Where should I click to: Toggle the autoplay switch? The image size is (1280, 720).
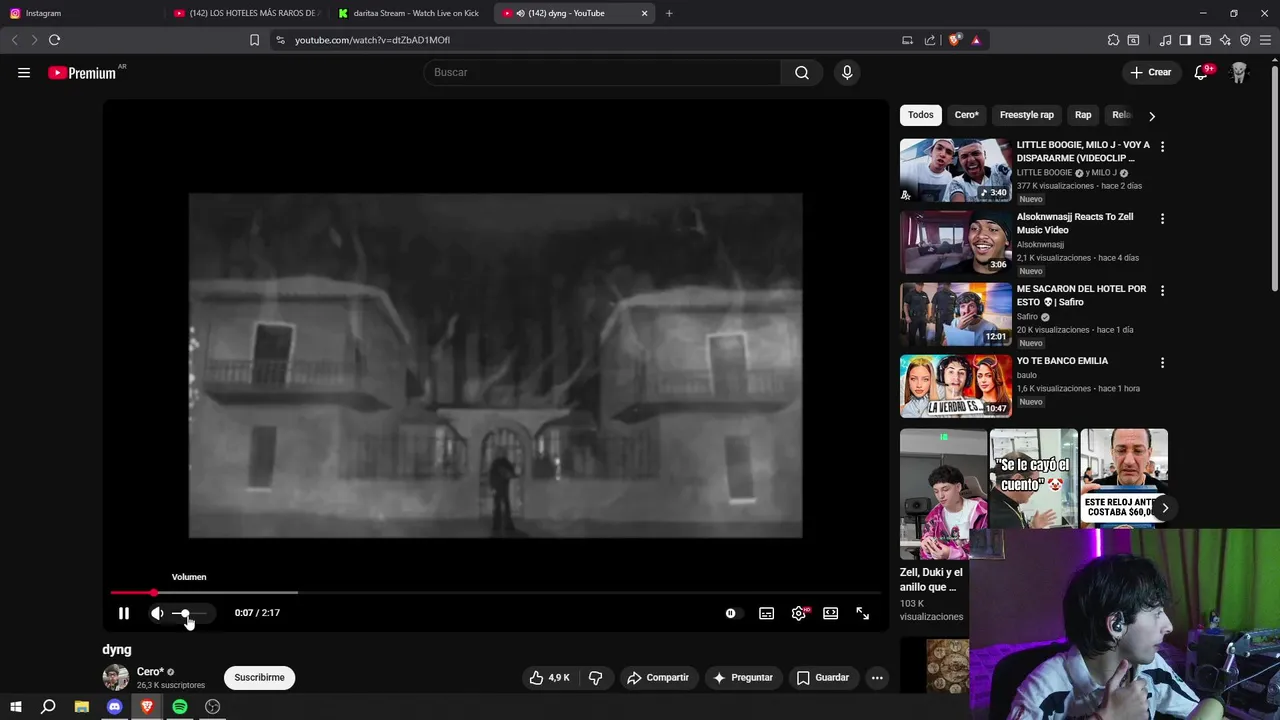pos(733,613)
